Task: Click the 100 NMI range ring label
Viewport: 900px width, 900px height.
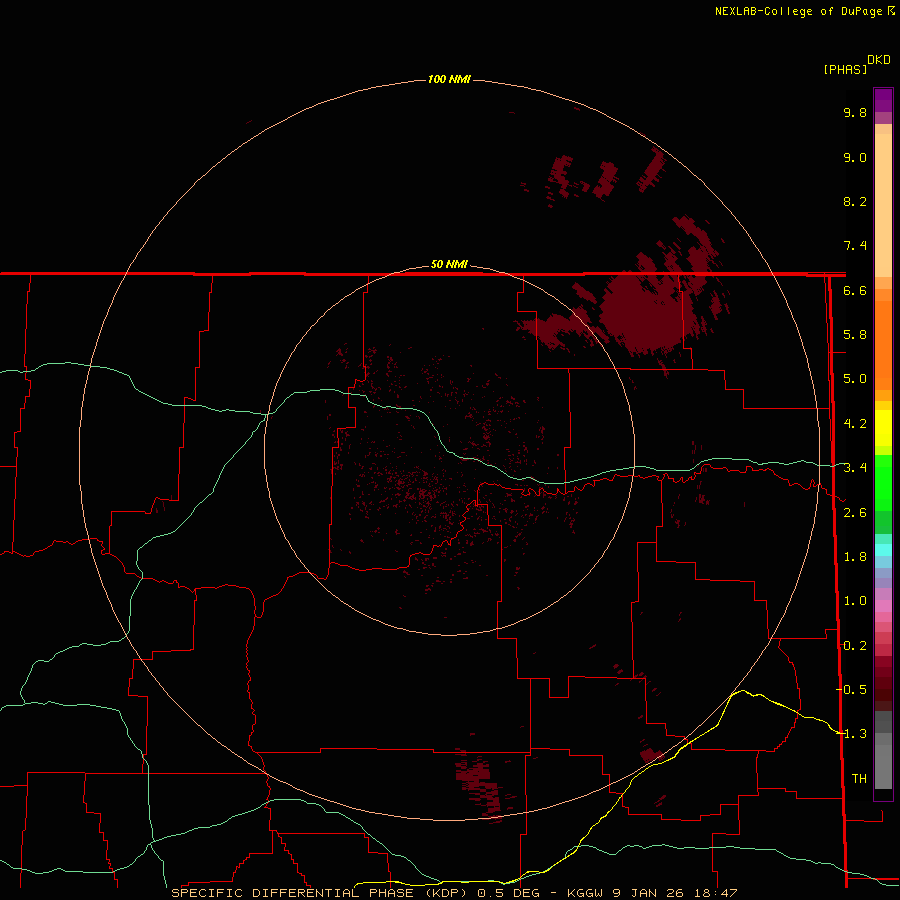Action: click(449, 79)
